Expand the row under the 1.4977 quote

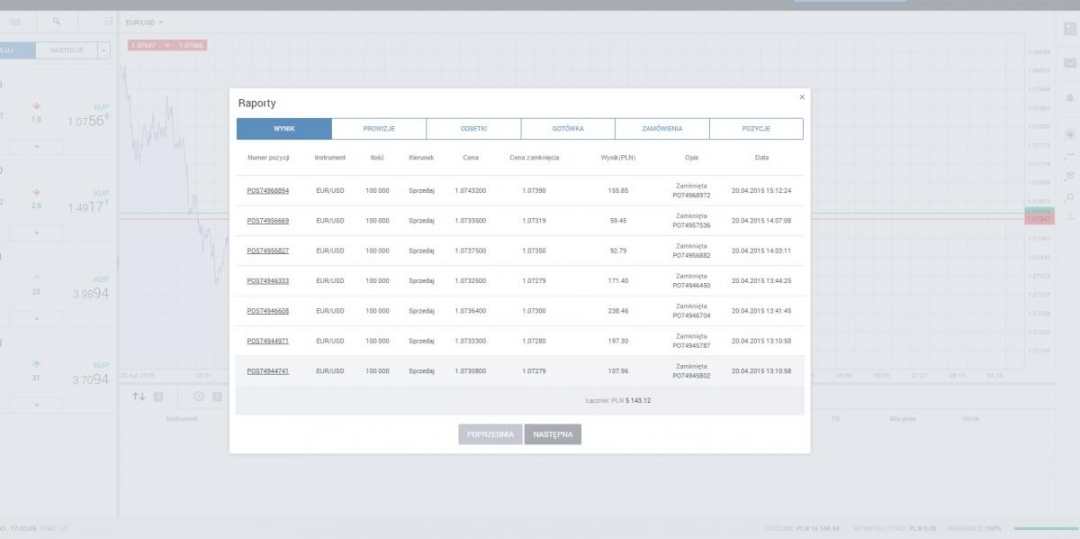(37, 232)
